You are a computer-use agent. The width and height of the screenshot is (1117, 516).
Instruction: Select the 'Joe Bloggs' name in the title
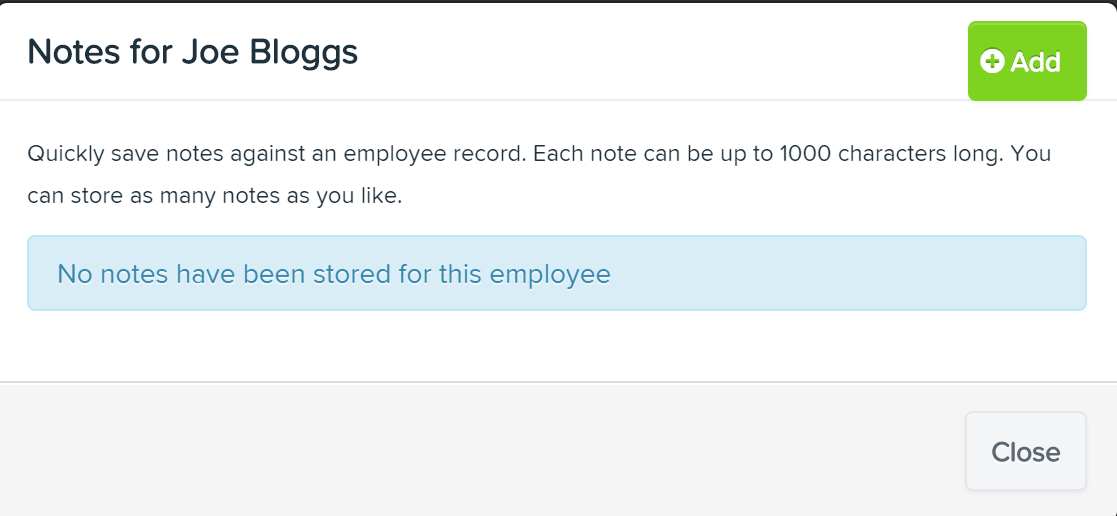click(269, 53)
